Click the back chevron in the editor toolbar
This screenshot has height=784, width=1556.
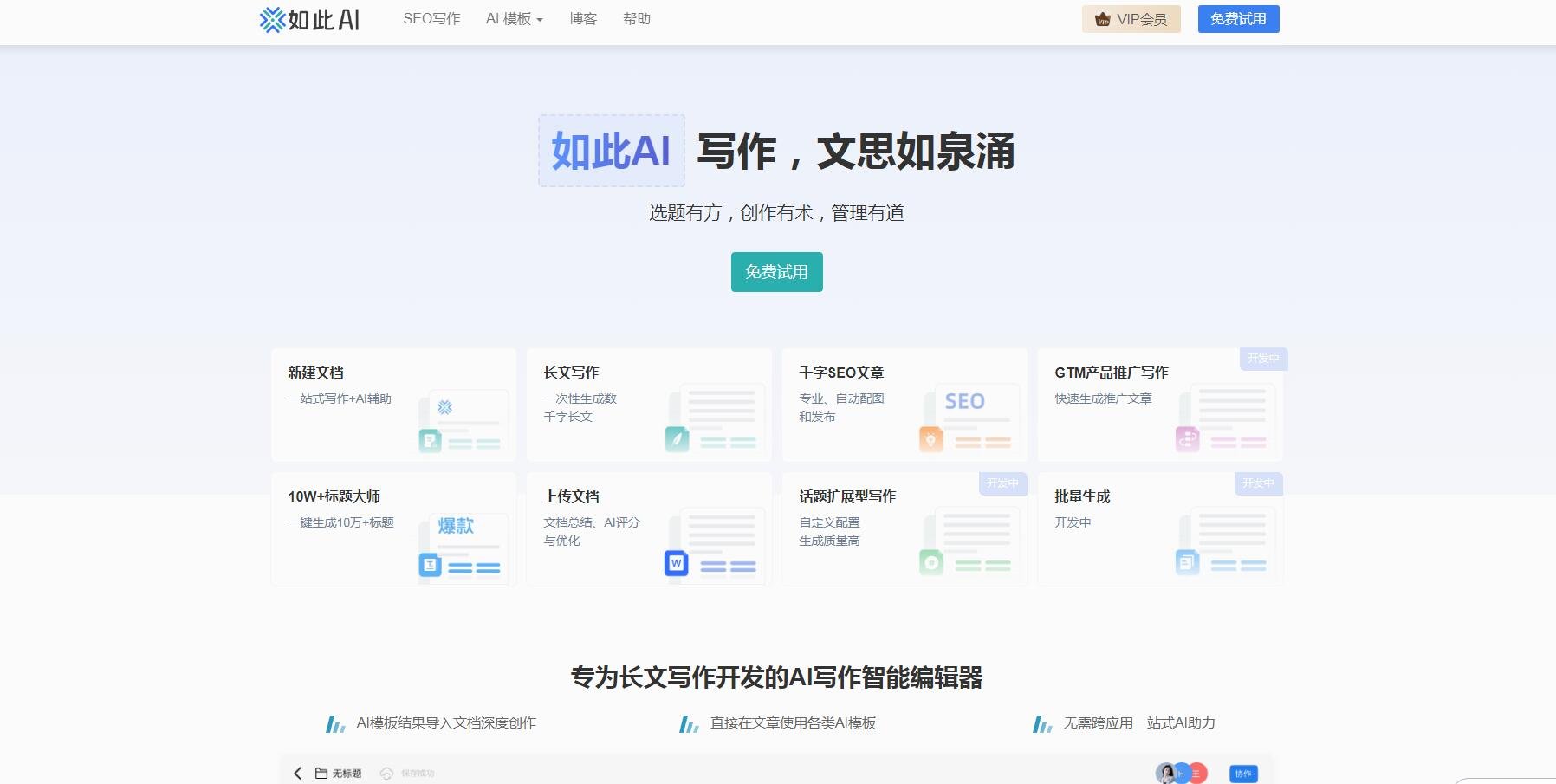(x=297, y=773)
